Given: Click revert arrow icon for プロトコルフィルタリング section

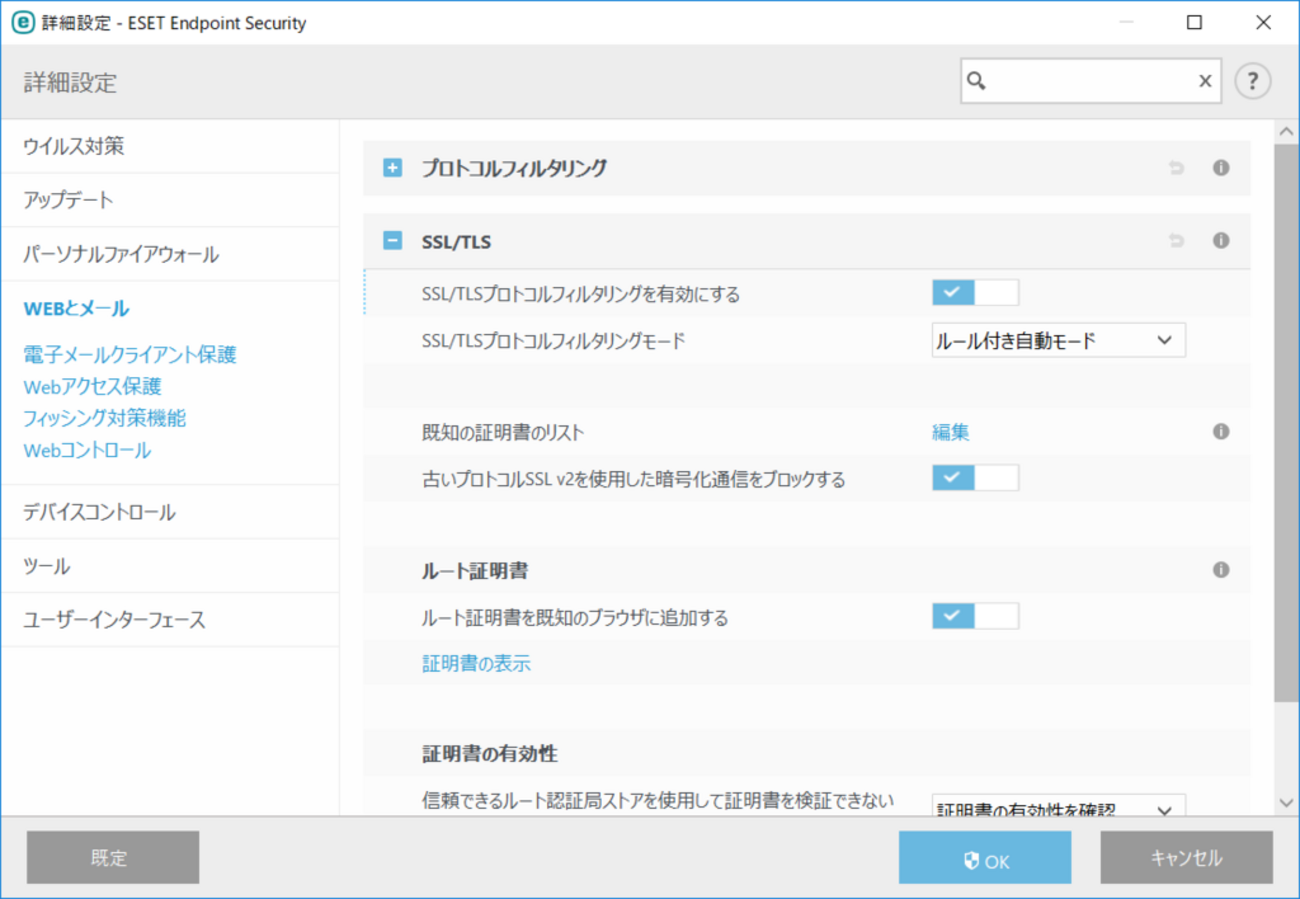Looking at the screenshot, I should tap(1177, 168).
